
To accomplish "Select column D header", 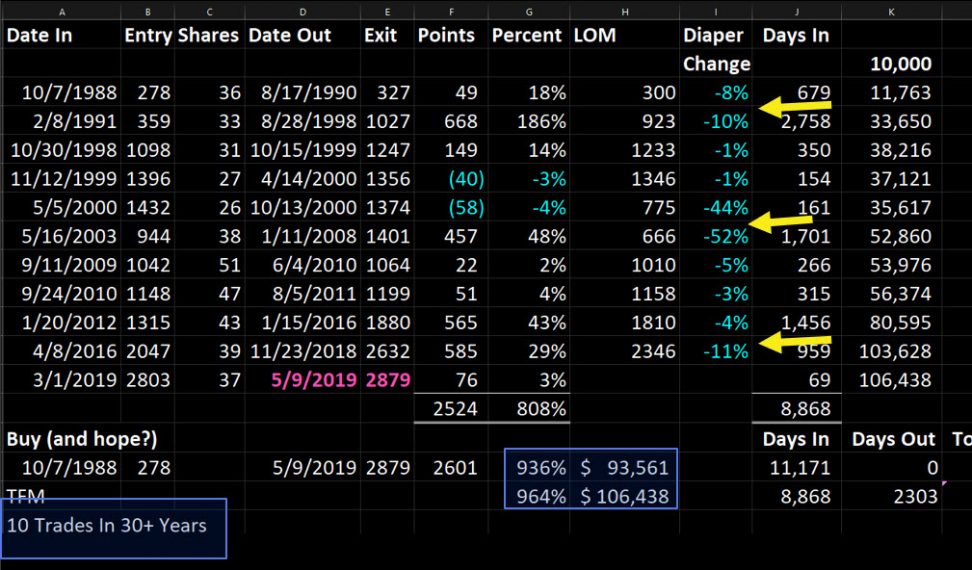I will (x=303, y=11).
